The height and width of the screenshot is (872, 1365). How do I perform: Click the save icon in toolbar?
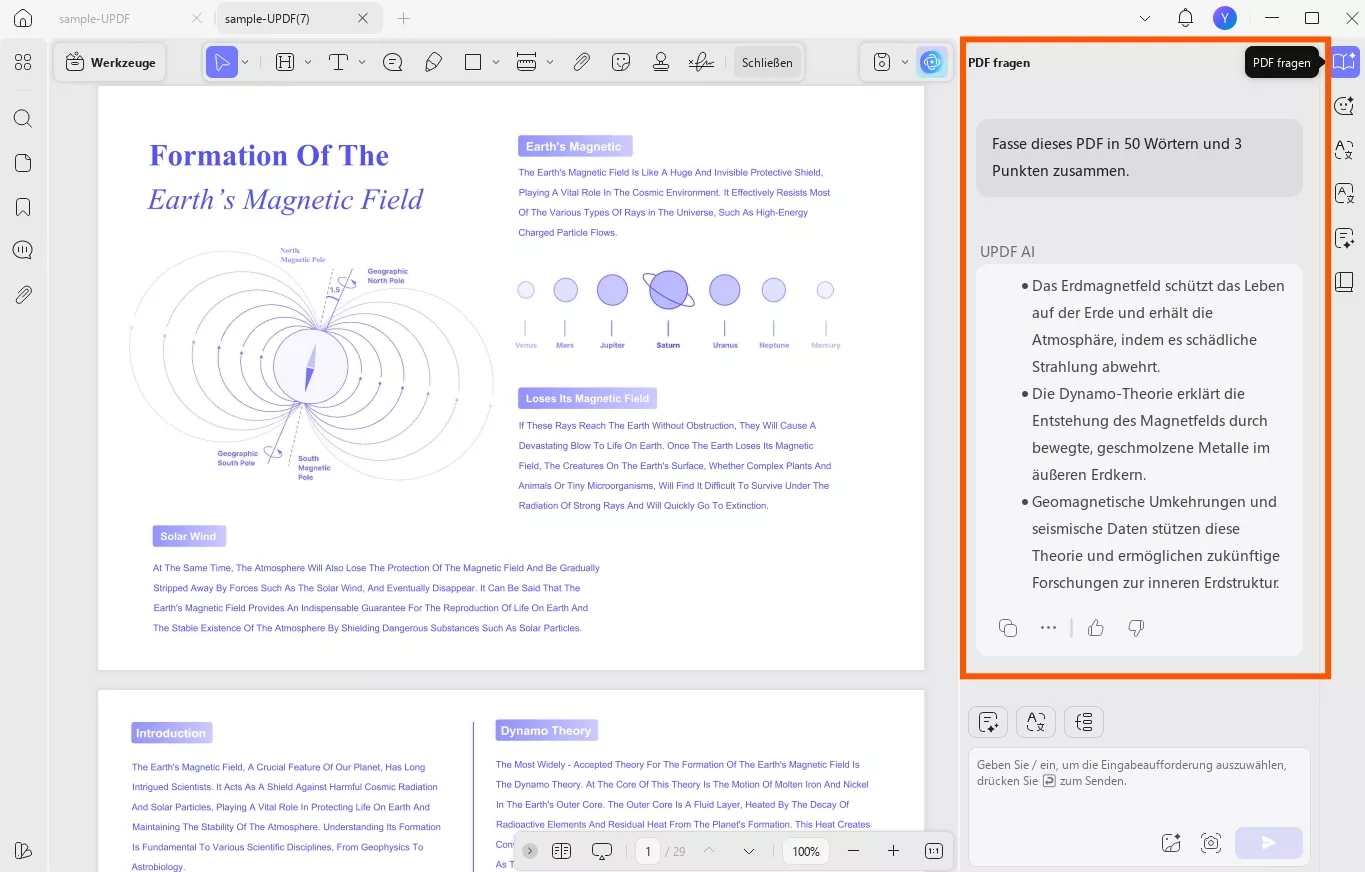(x=882, y=62)
